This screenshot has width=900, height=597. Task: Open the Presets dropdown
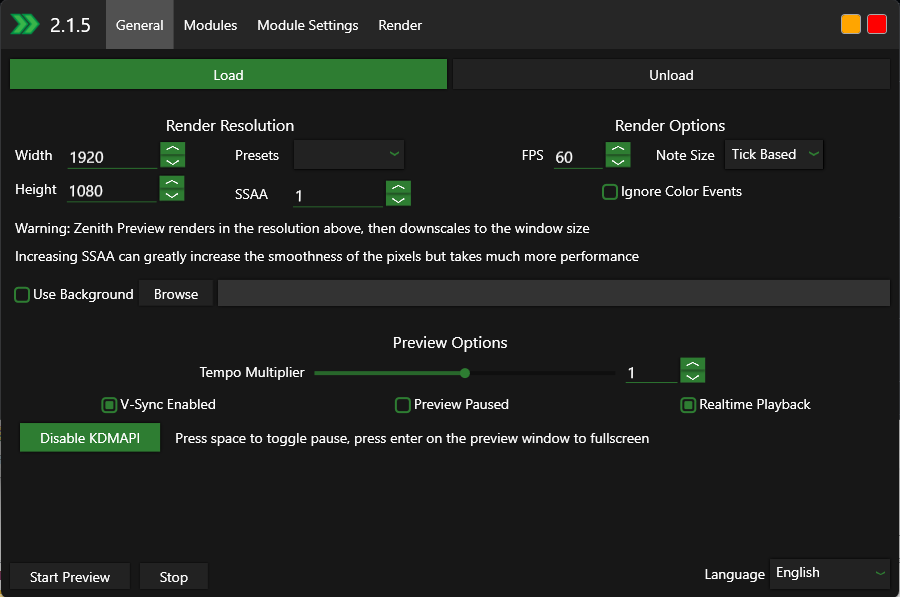pos(349,155)
